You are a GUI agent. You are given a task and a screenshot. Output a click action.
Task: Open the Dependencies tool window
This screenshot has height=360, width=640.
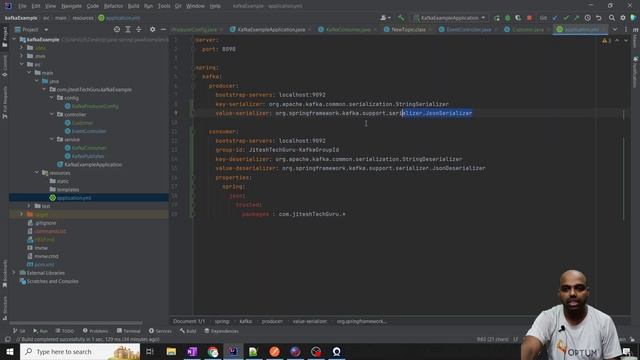pyautogui.click(x=221, y=331)
